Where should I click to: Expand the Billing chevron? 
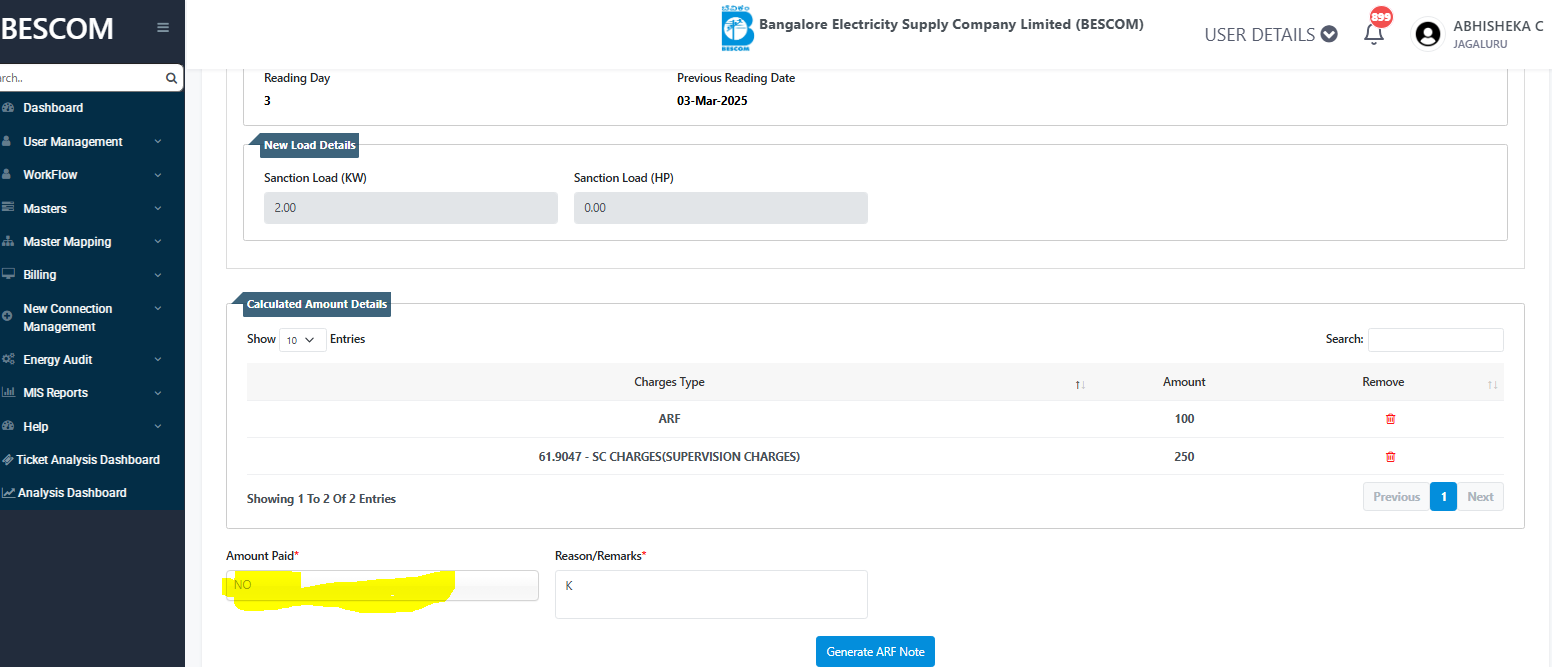(158, 275)
